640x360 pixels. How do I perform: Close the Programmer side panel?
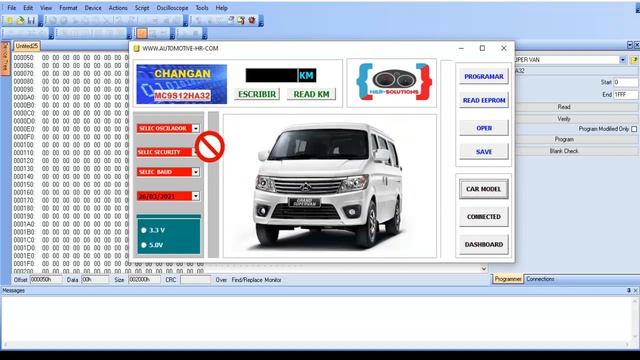[637, 45]
